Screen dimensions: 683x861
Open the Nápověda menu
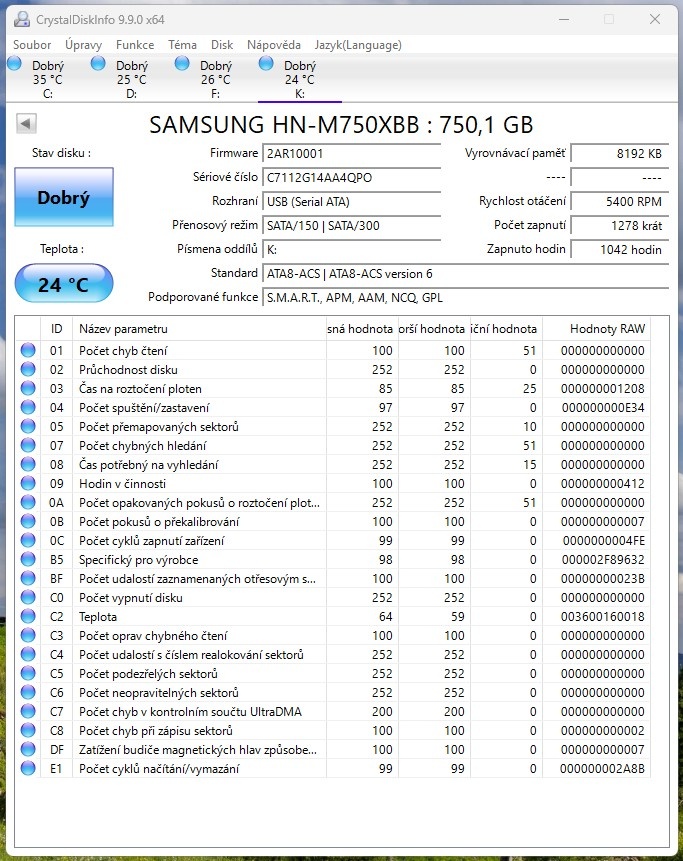[x=273, y=44]
